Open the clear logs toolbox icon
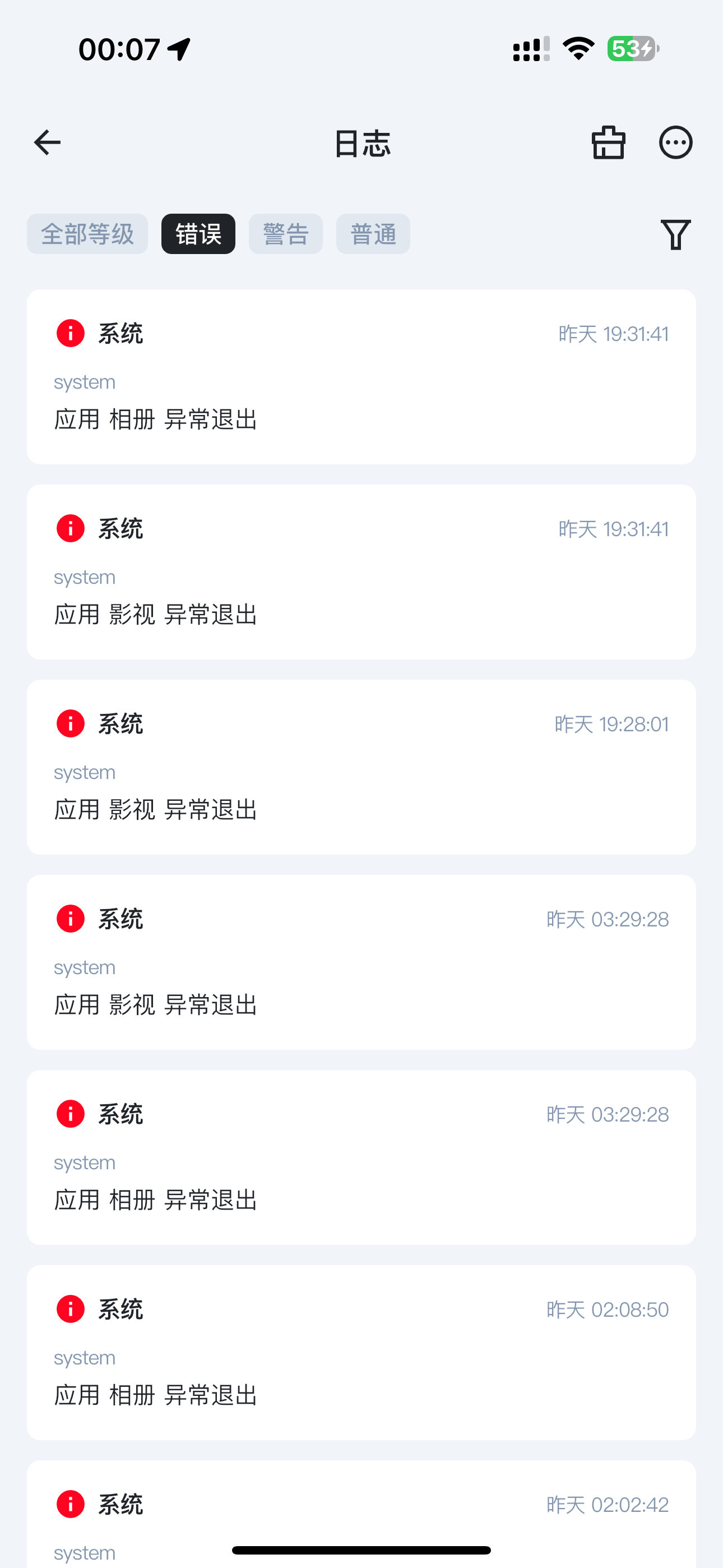Image resolution: width=723 pixels, height=1568 pixels. (609, 143)
